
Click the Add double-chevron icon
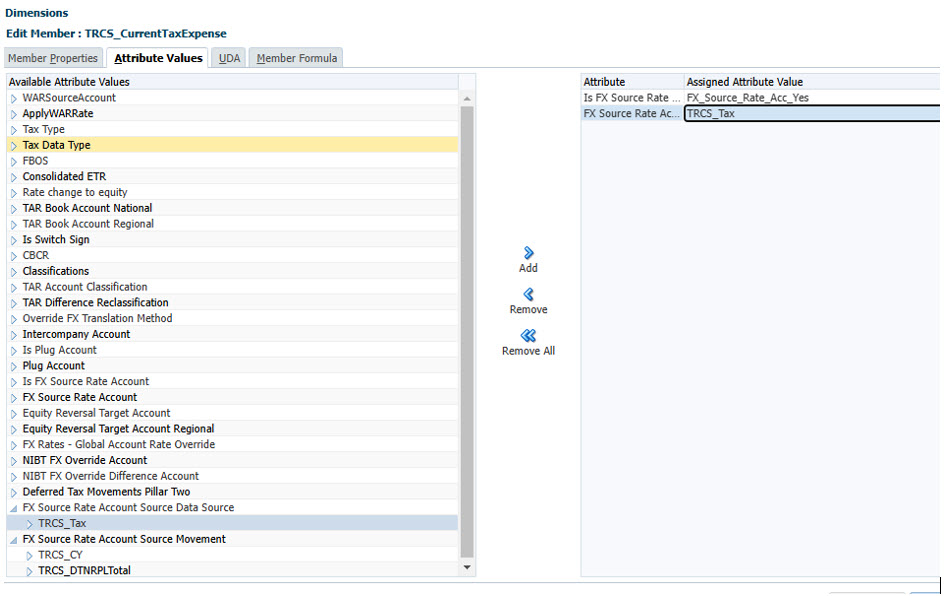(x=528, y=252)
